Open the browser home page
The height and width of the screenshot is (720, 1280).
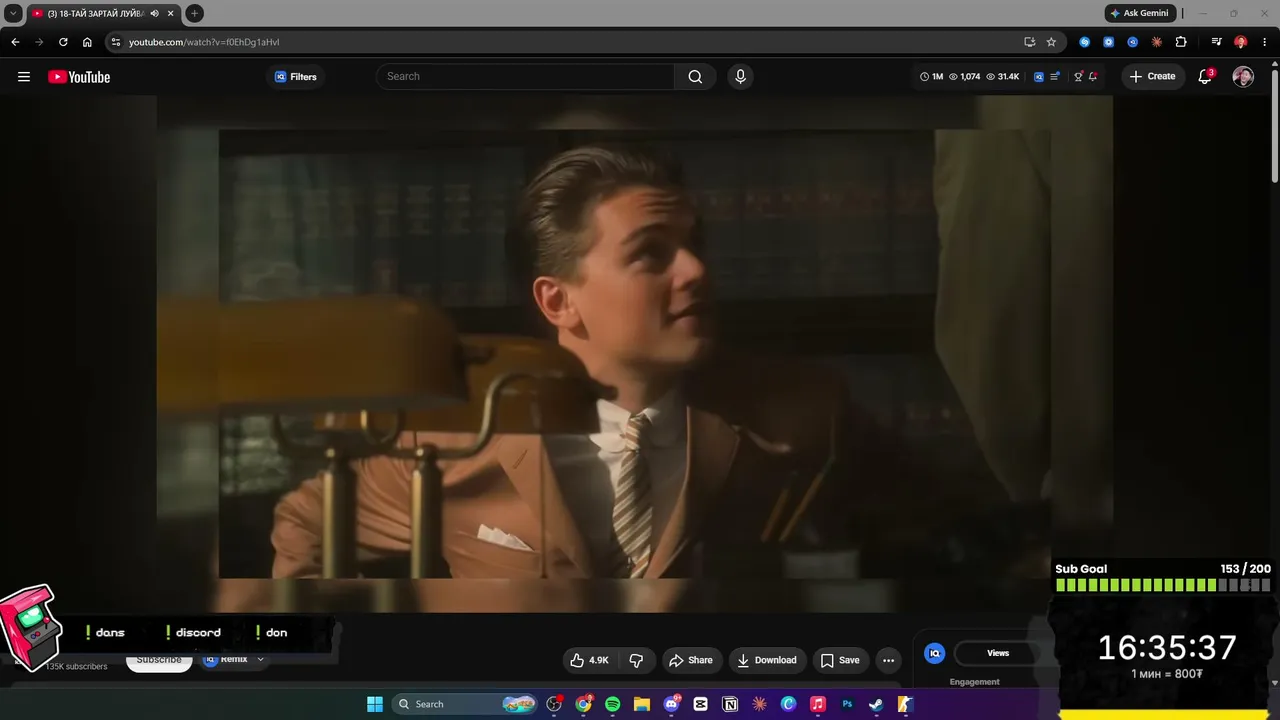pos(87,42)
